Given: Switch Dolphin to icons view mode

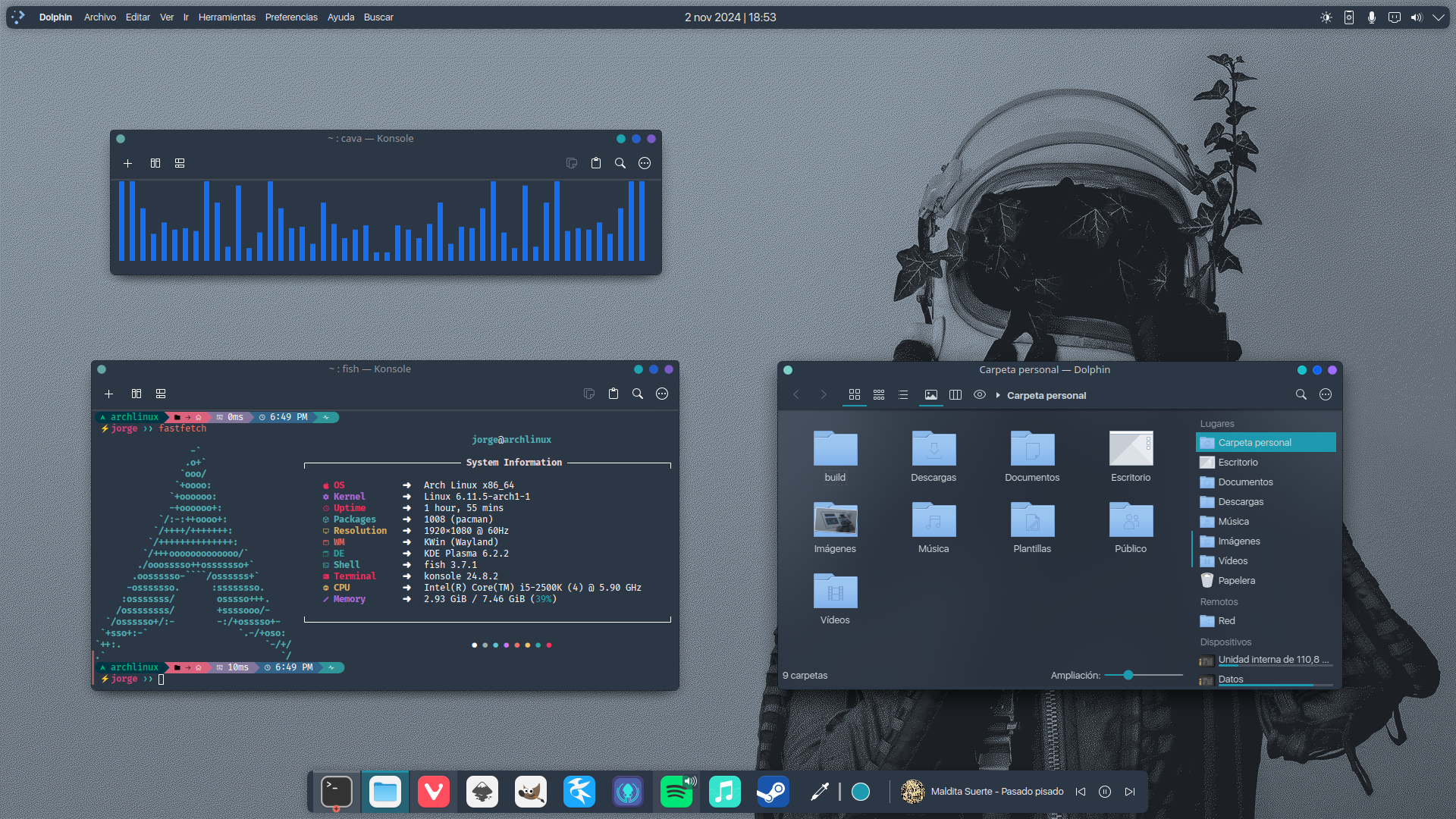Looking at the screenshot, I should pos(855,394).
